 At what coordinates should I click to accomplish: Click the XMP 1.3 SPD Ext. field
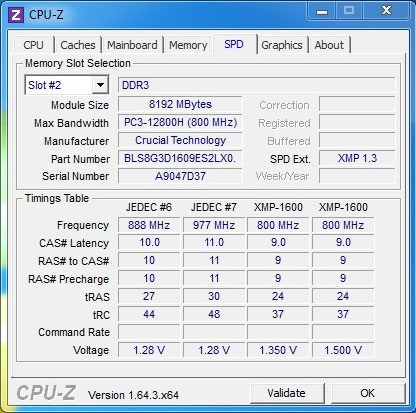point(357,158)
